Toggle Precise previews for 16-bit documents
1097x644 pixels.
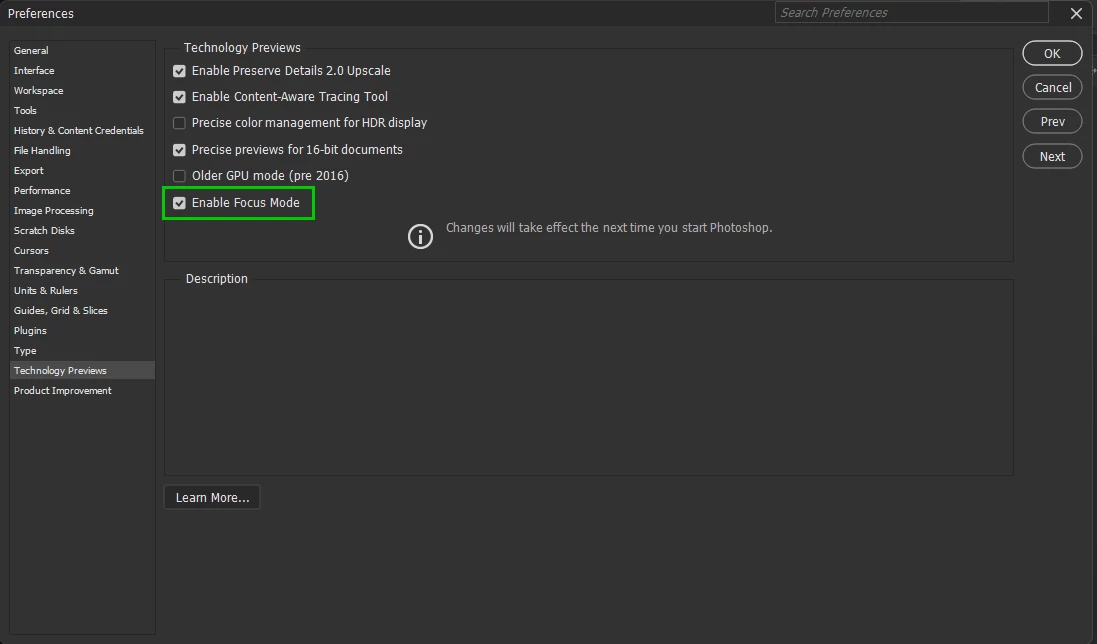tap(179, 150)
